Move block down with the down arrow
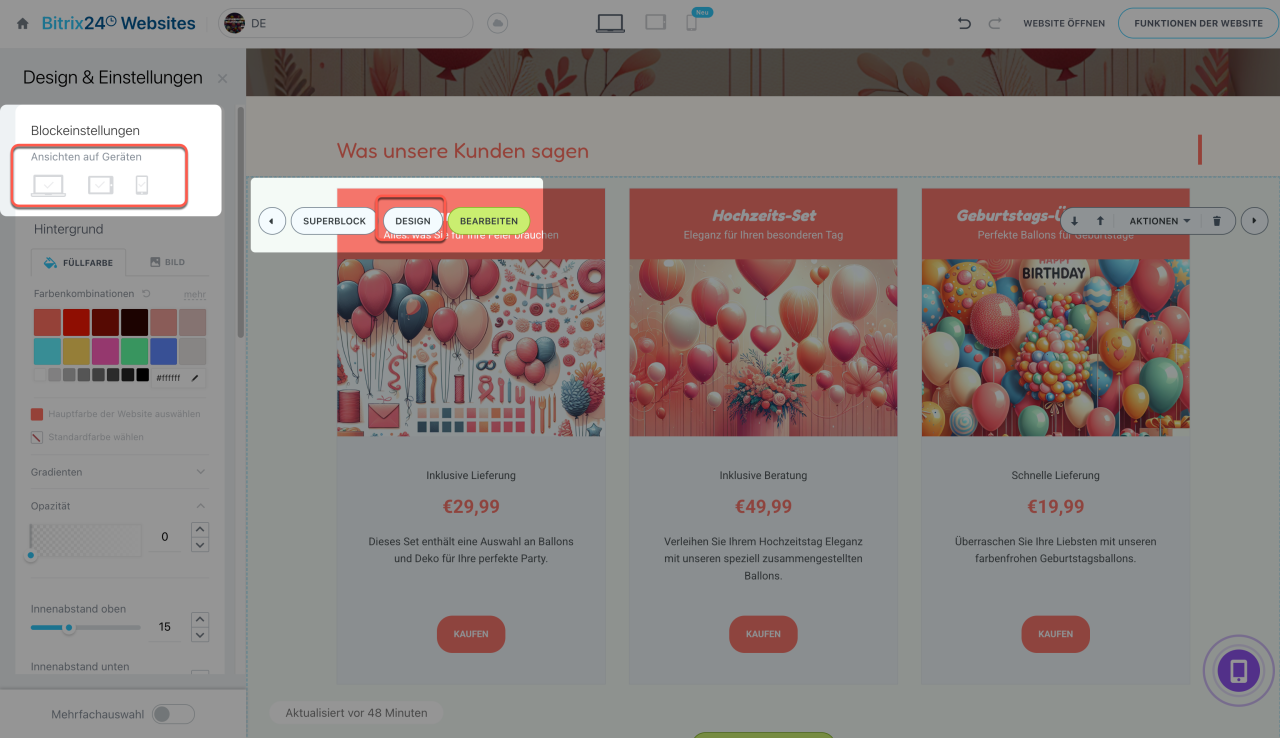 pos(1075,221)
